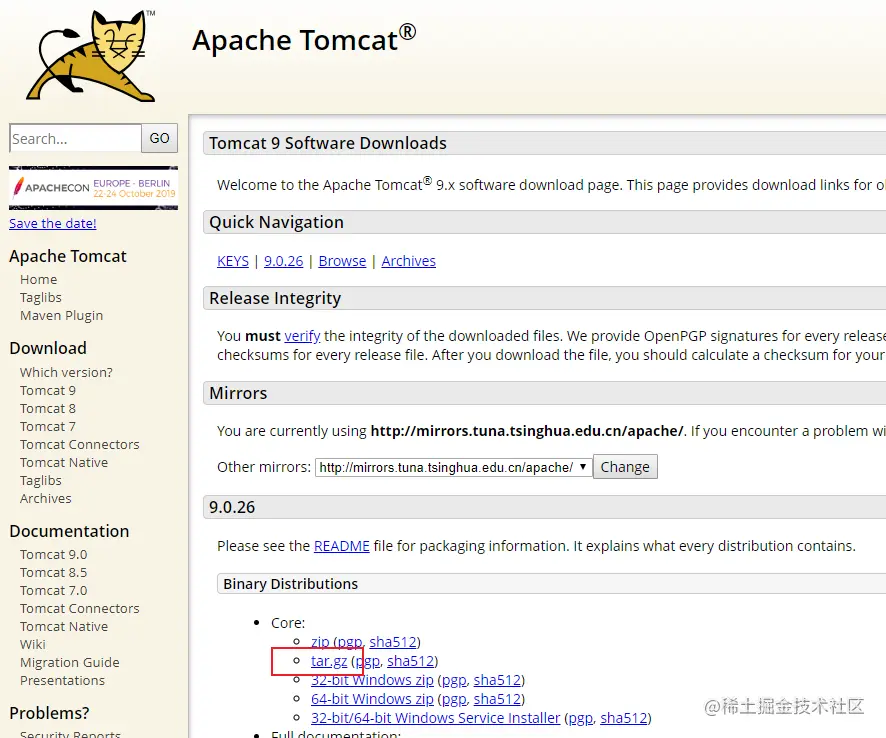Open Archives in the Download sidebar

point(46,498)
